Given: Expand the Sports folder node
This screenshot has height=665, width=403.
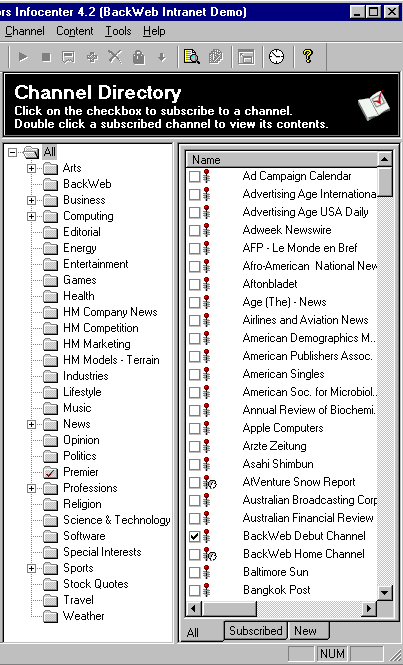Looking at the screenshot, I should tap(31, 568).
